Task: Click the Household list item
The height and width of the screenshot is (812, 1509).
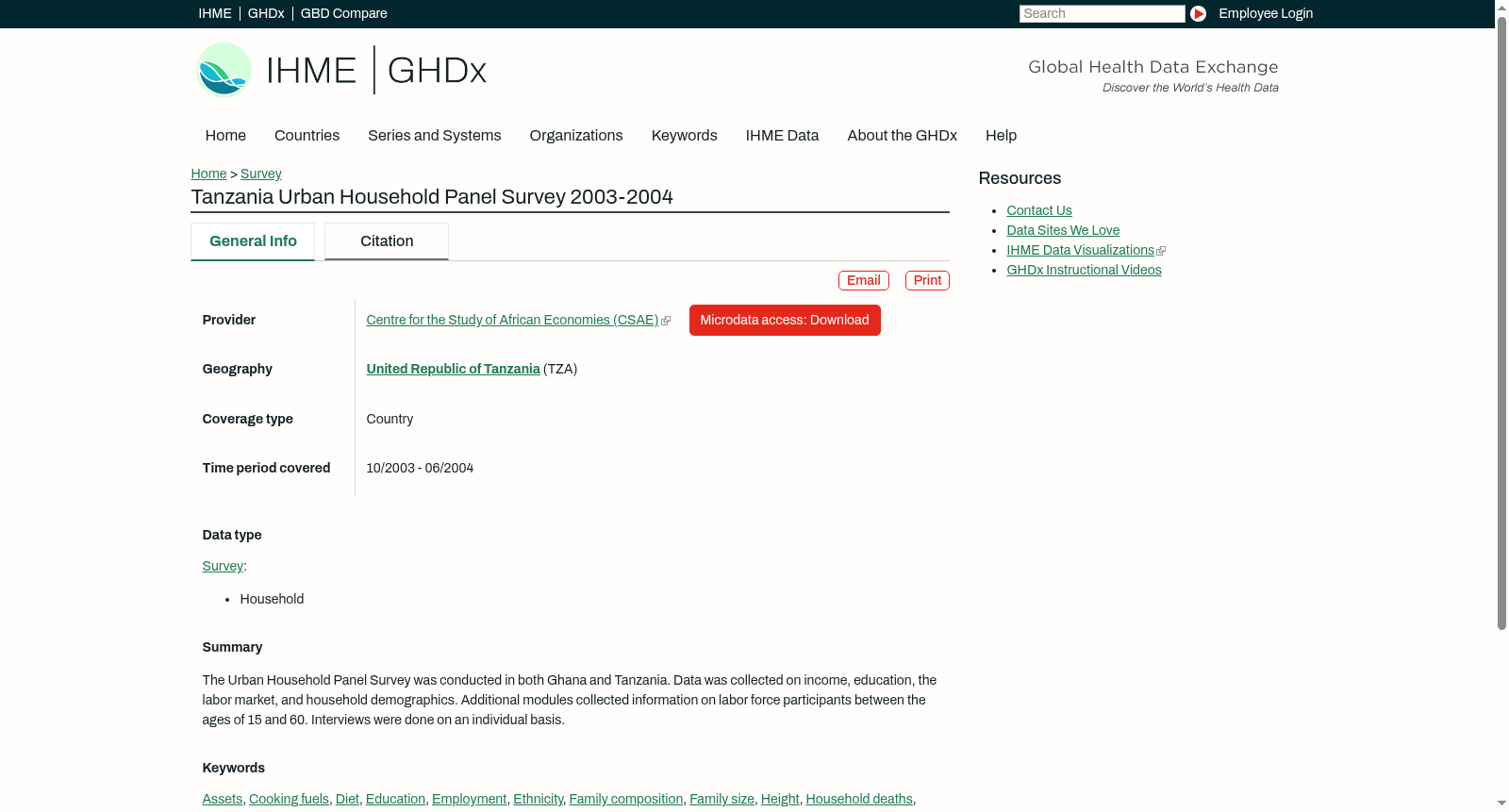Action: tap(272, 600)
